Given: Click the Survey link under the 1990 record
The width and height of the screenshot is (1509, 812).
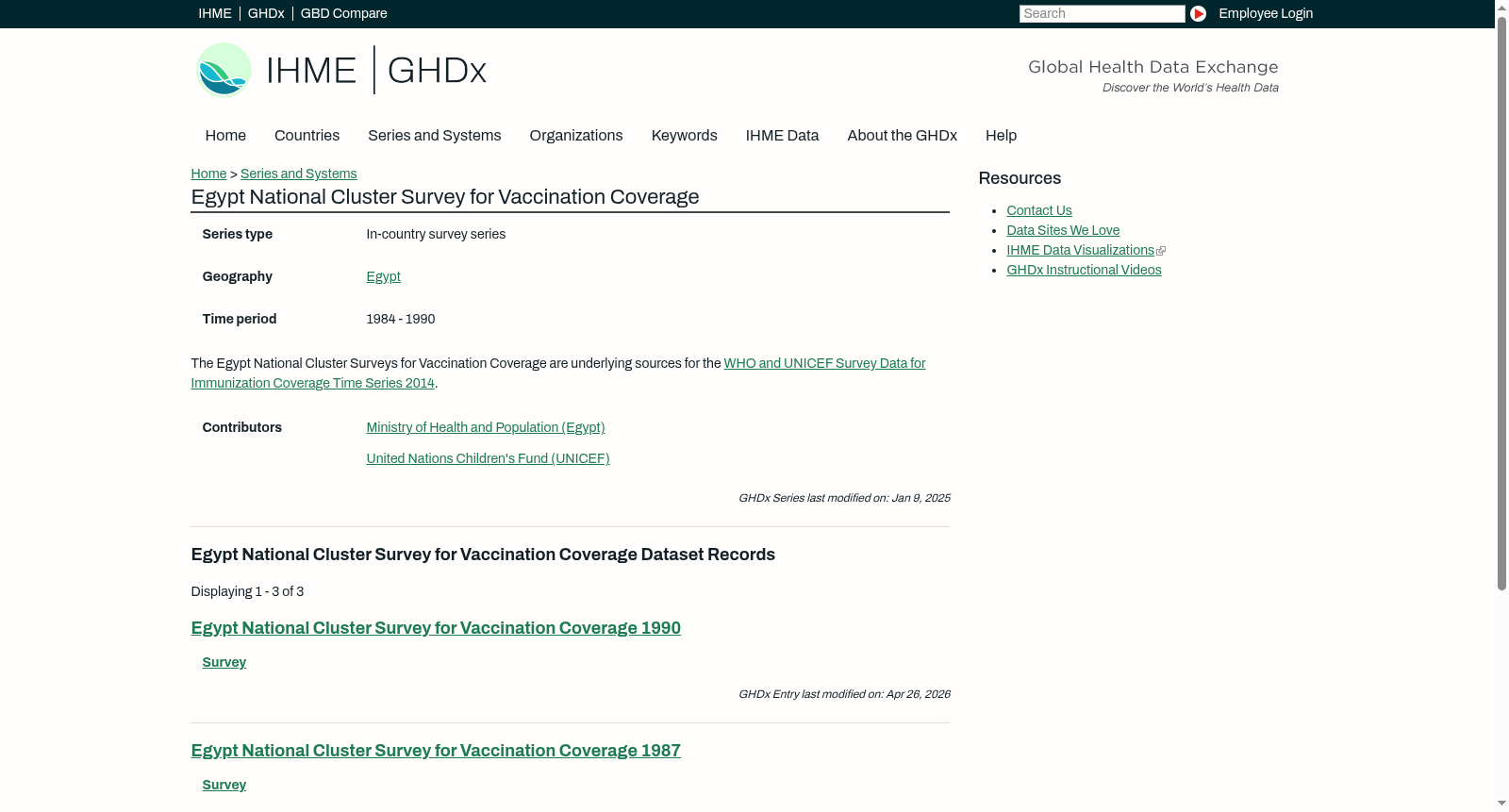Looking at the screenshot, I should [x=224, y=662].
